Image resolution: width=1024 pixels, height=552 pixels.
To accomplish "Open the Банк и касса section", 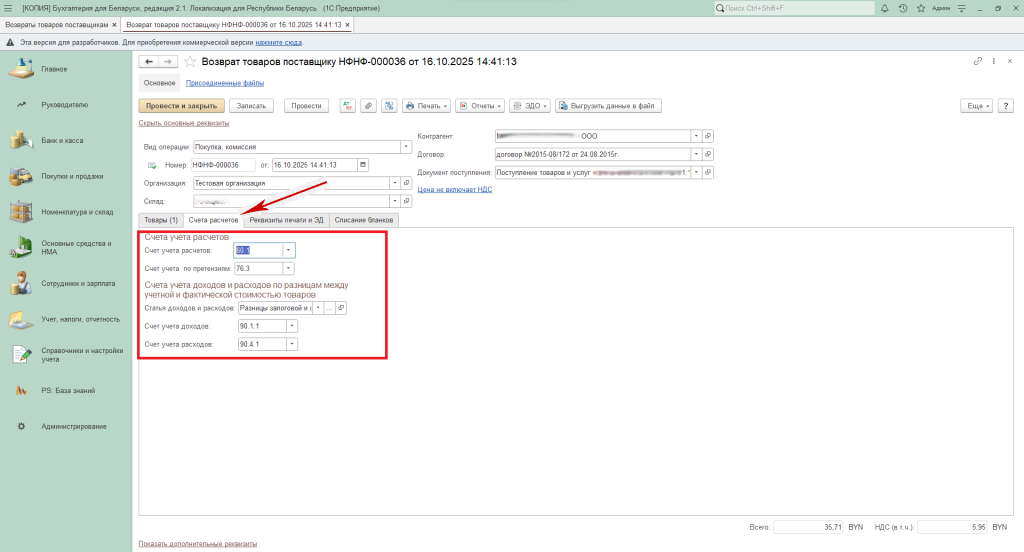I will click(x=62, y=140).
